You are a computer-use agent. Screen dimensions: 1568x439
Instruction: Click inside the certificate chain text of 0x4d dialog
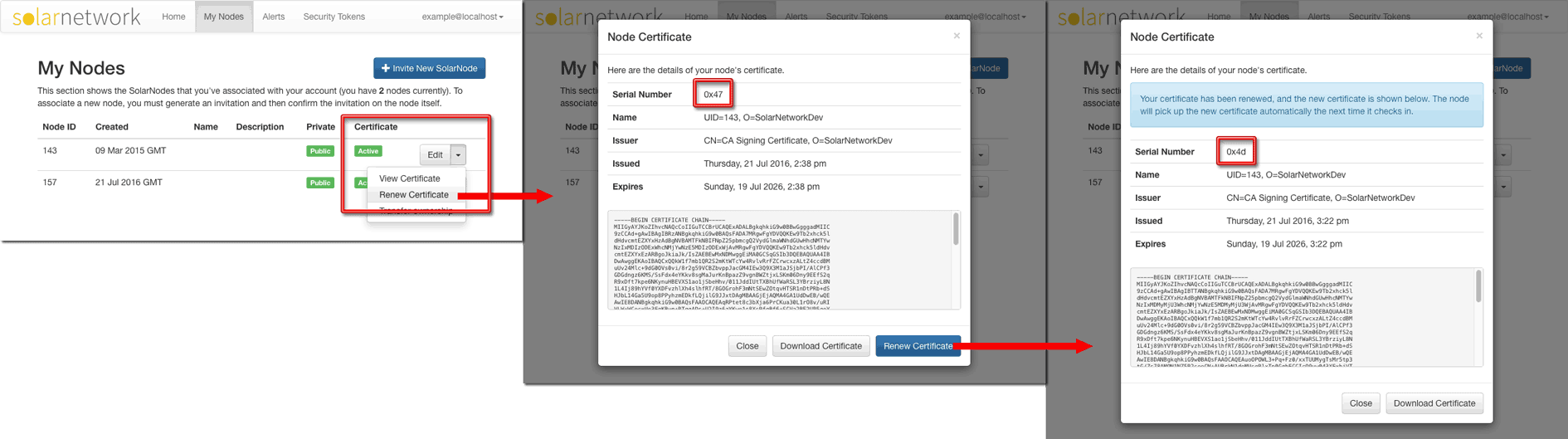1303,318
